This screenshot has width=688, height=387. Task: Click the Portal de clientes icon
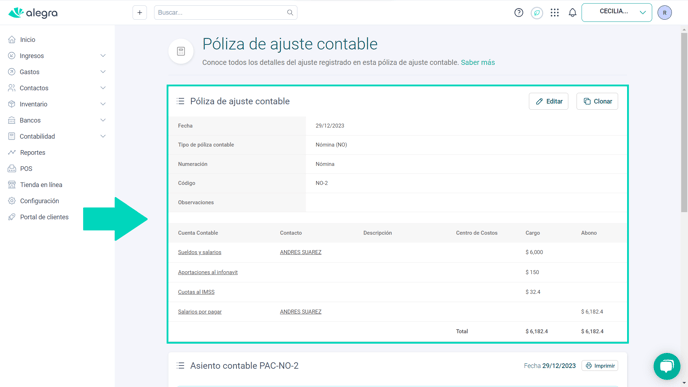12,217
